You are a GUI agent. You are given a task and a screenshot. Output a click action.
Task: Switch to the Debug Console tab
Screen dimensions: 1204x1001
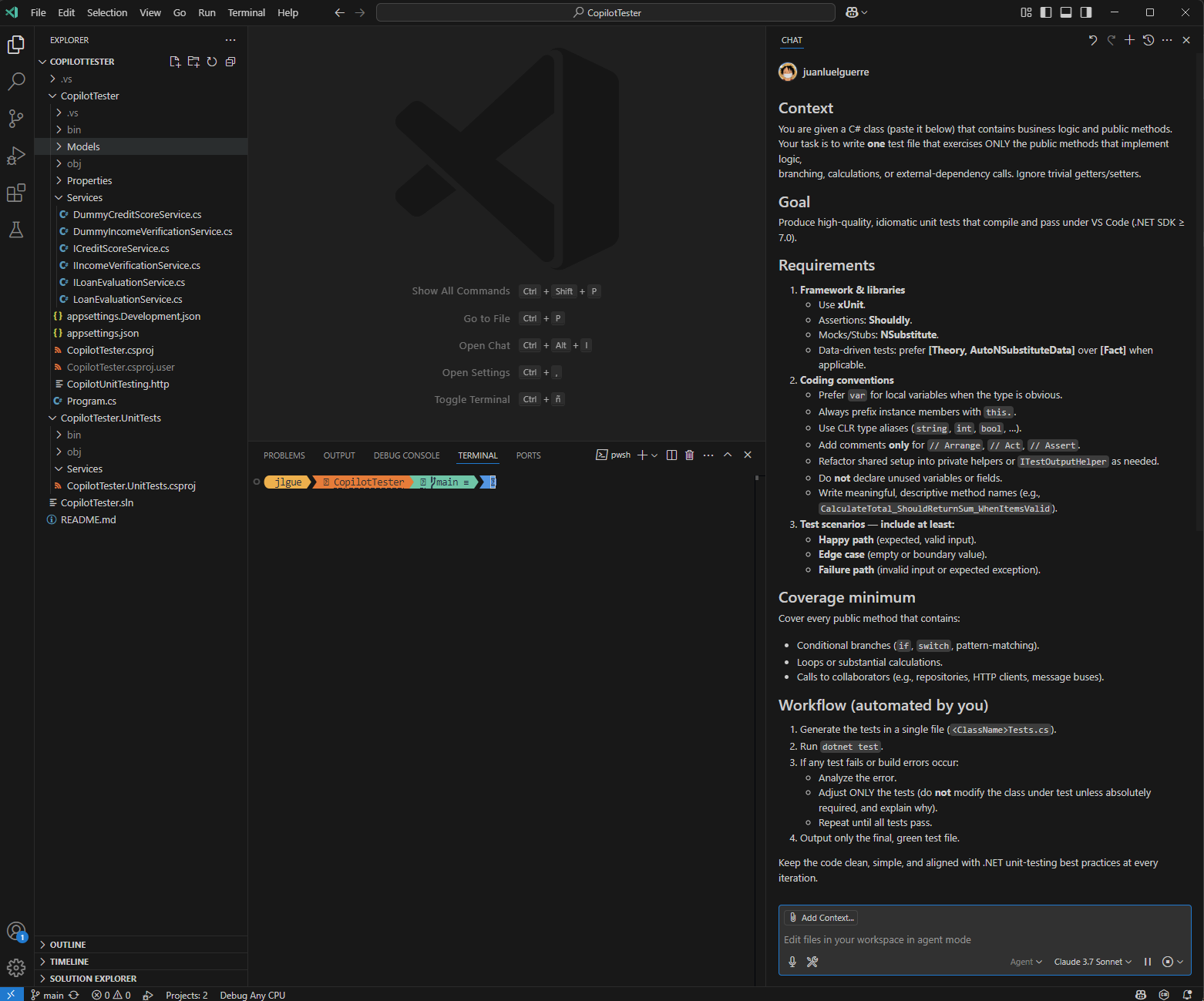click(x=406, y=455)
